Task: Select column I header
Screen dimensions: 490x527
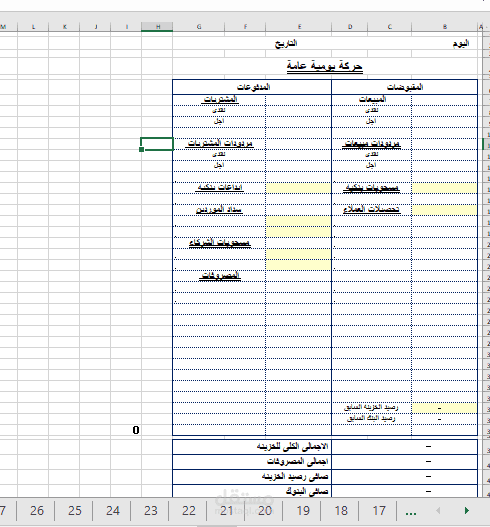Action: (126, 27)
